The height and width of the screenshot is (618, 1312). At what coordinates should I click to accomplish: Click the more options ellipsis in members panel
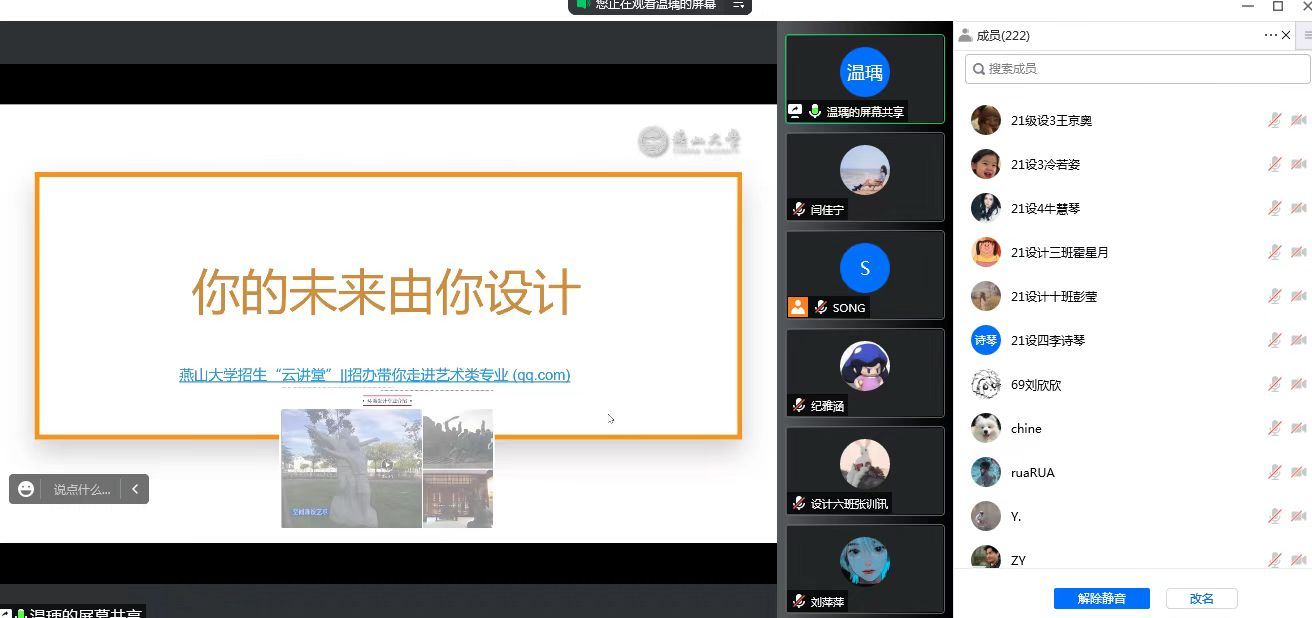point(1270,35)
